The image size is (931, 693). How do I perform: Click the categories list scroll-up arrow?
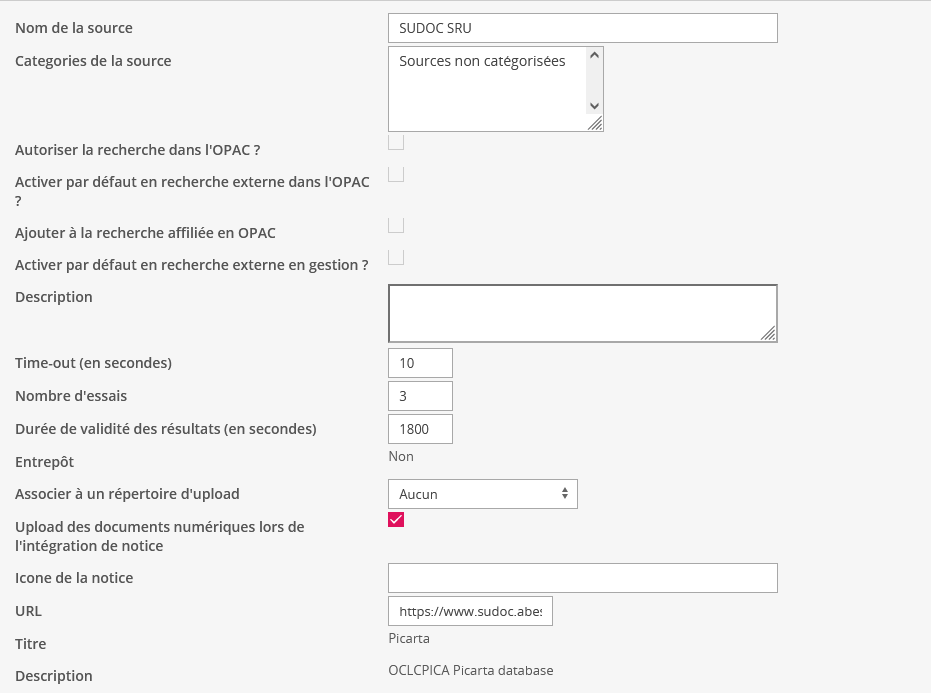pyautogui.click(x=594, y=57)
